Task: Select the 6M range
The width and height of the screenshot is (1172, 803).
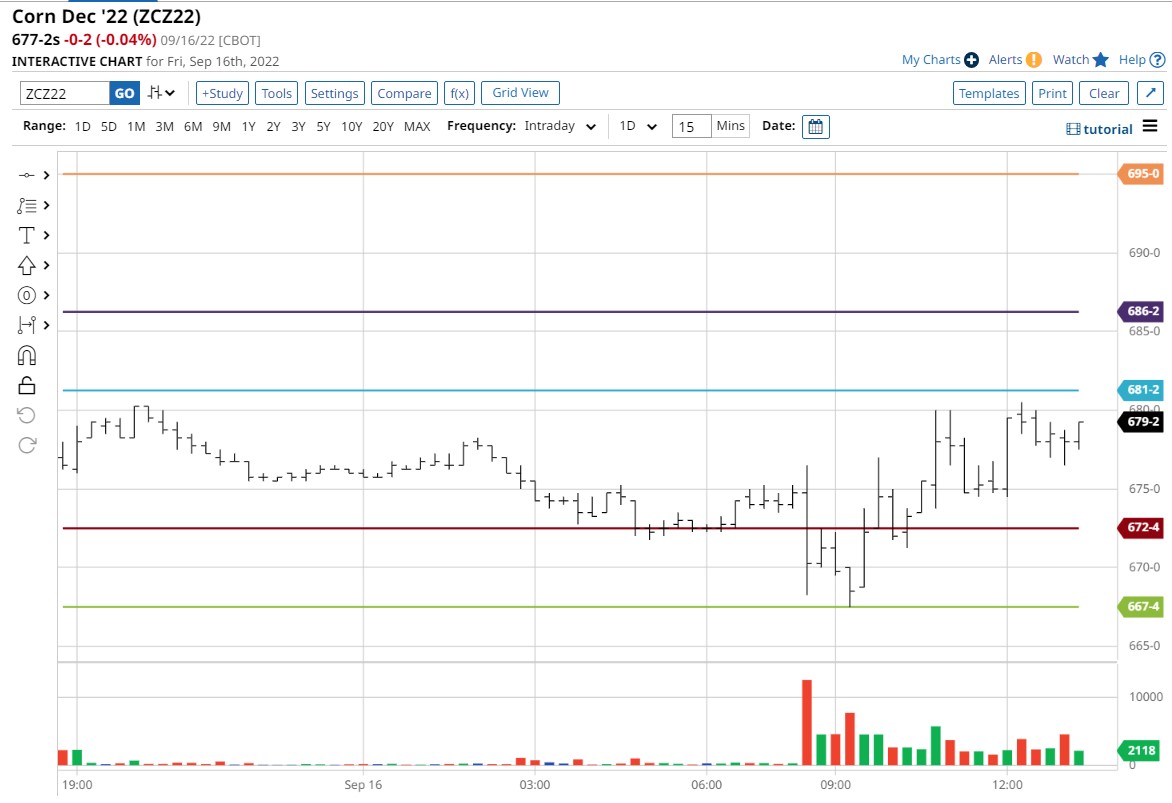Action: pyautogui.click(x=193, y=126)
